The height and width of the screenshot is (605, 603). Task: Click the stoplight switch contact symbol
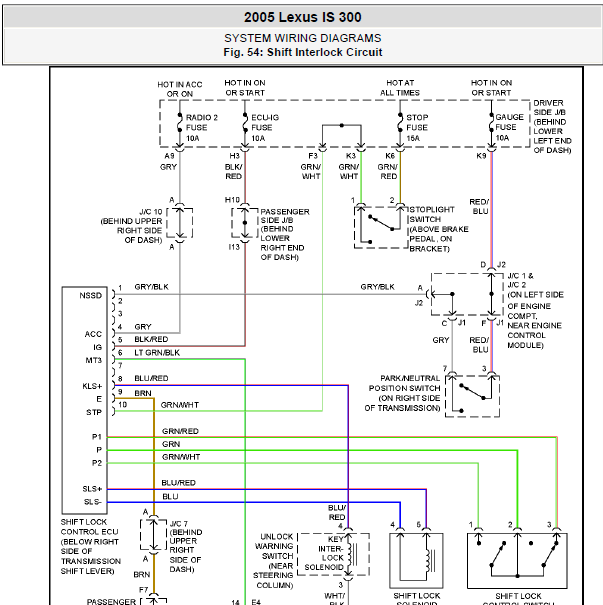(x=381, y=228)
